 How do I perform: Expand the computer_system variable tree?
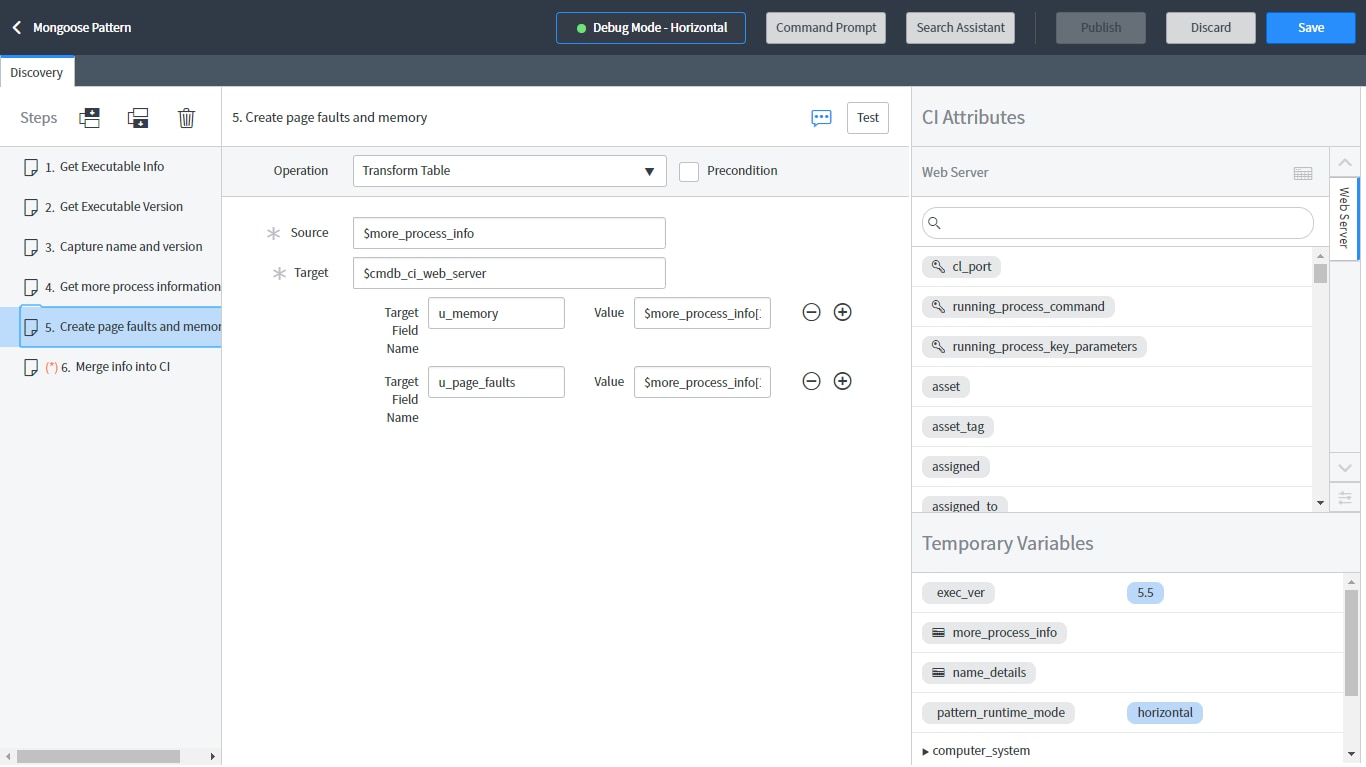925,751
